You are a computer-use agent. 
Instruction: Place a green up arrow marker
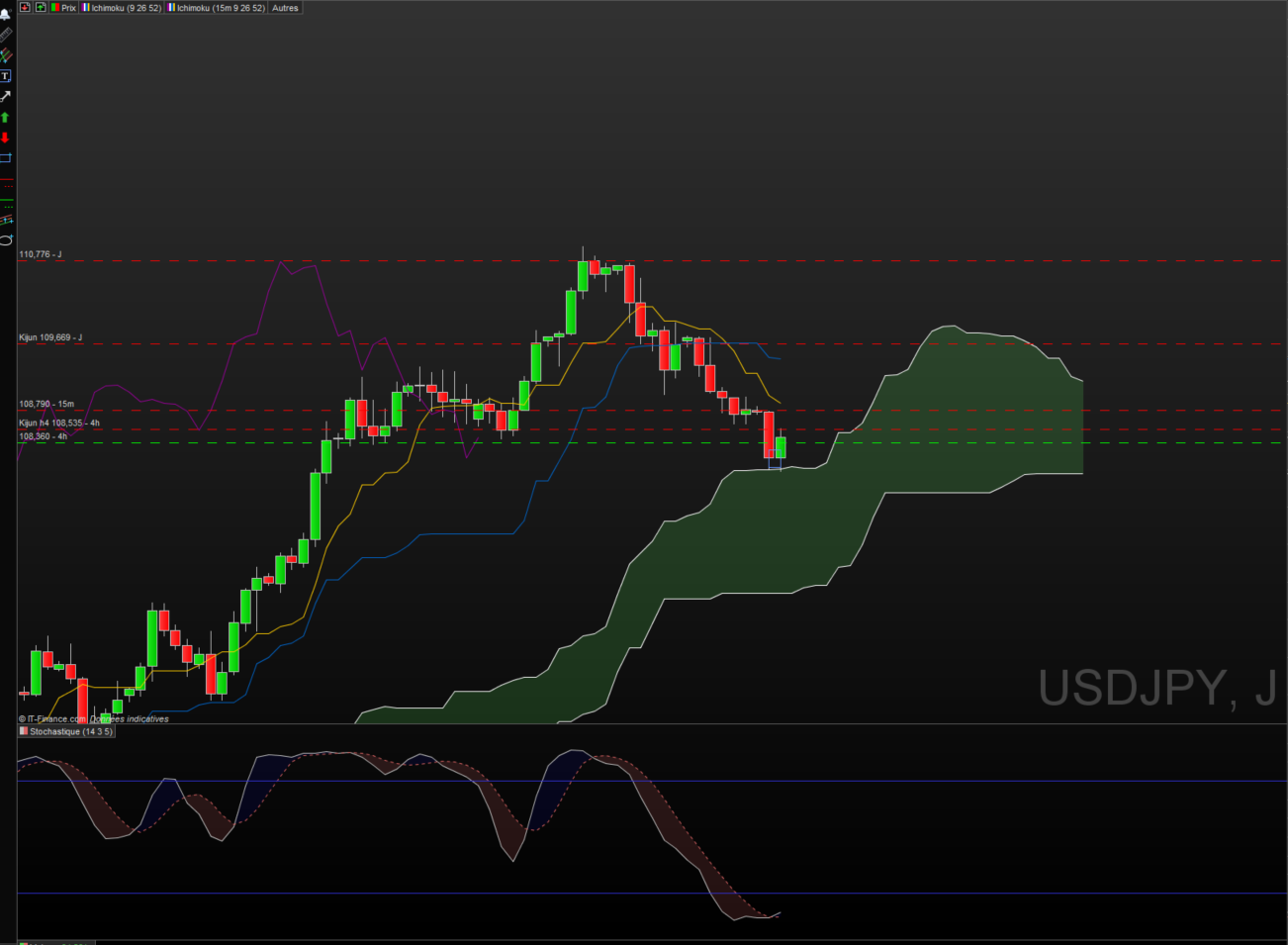[x=5, y=118]
